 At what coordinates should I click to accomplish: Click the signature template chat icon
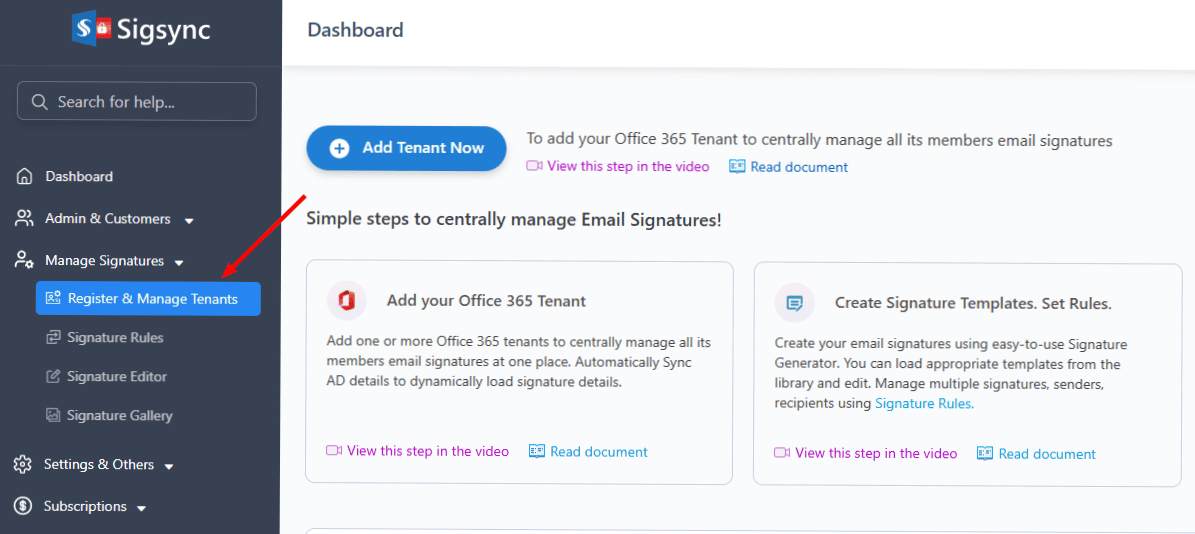(x=795, y=303)
